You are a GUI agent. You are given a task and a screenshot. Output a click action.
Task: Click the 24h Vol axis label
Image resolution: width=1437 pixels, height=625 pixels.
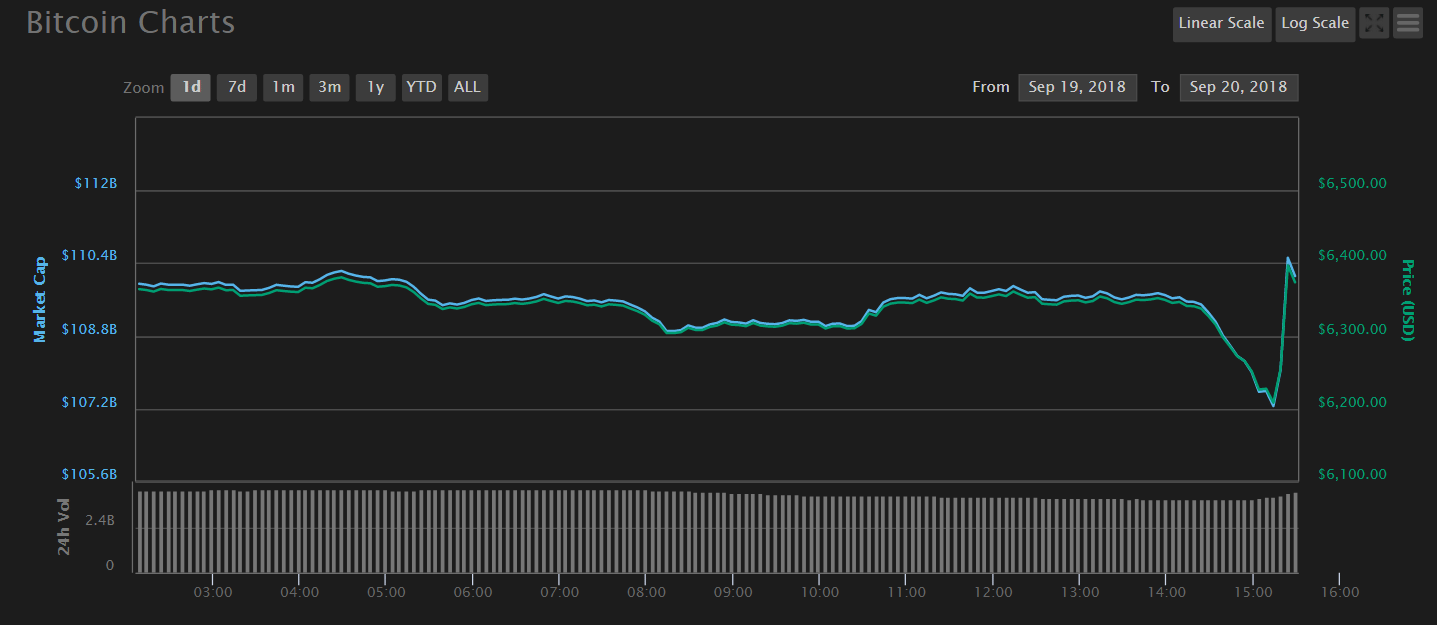coord(64,527)
